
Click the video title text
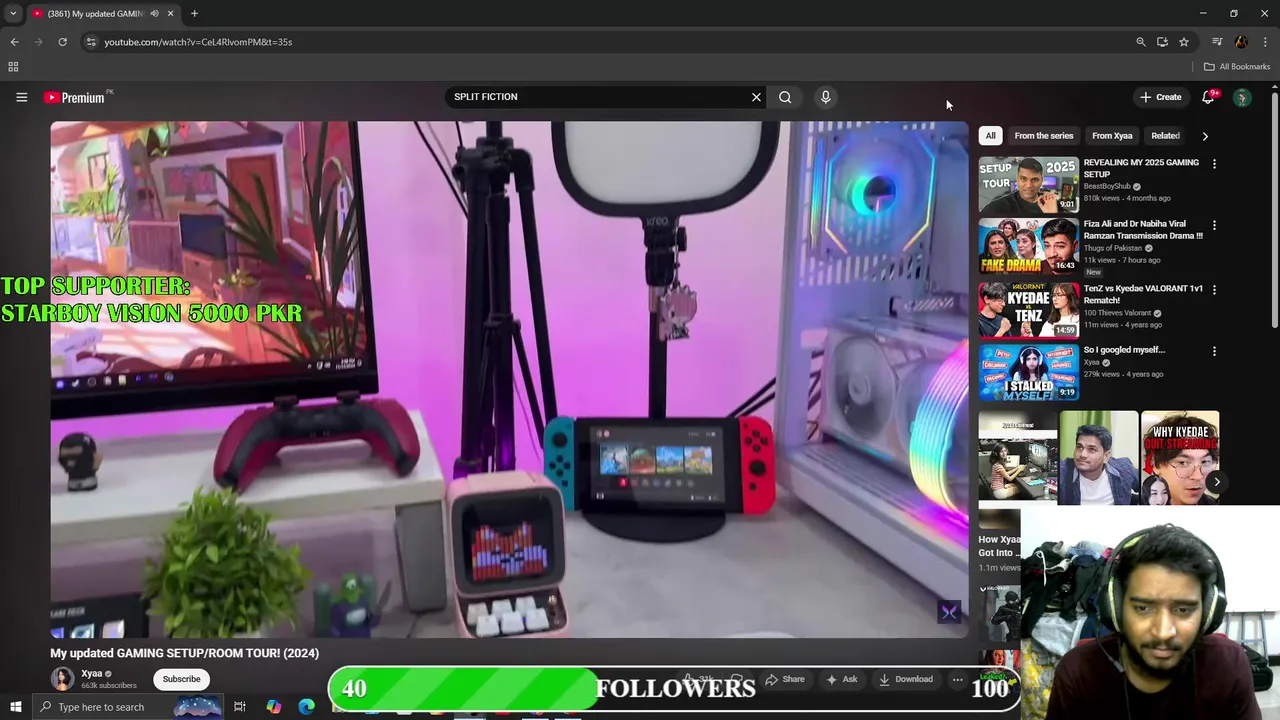point(185,653)
